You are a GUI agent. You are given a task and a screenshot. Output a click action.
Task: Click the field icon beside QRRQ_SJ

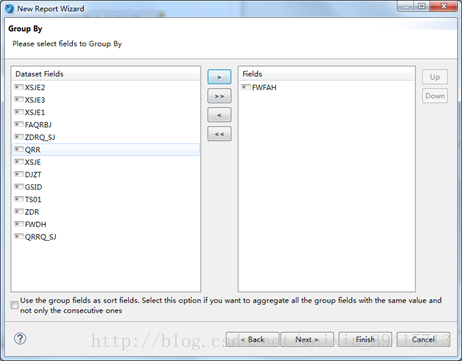[x=19, y=236]
